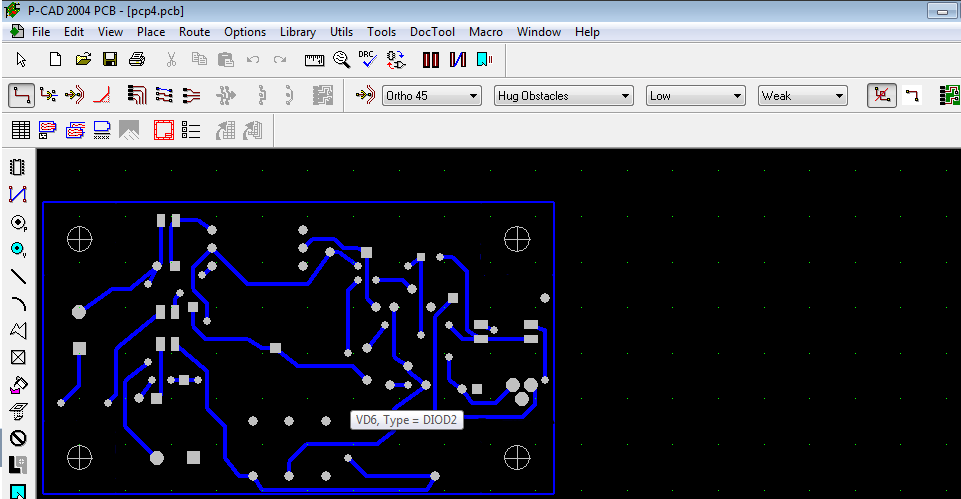Open the Hug Obstacles dropdown

click(x=563, y=96)
